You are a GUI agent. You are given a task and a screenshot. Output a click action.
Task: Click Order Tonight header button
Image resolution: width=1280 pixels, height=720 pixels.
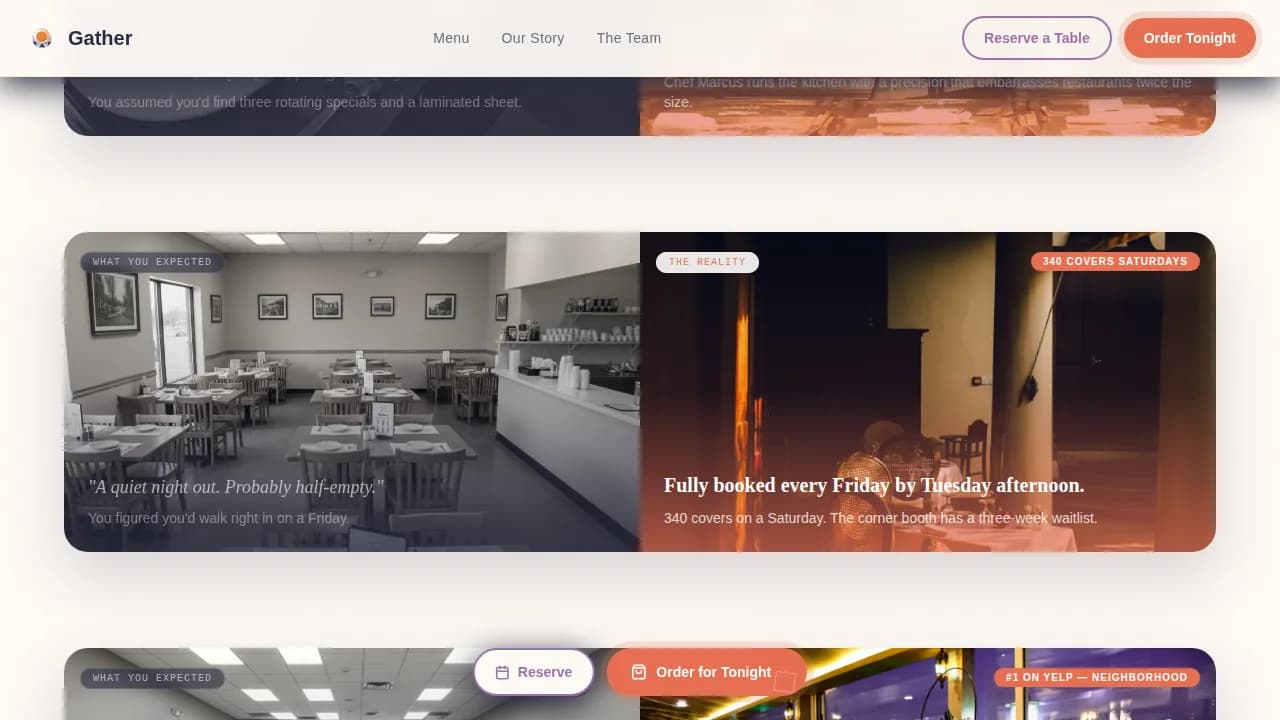[1190, 38]
